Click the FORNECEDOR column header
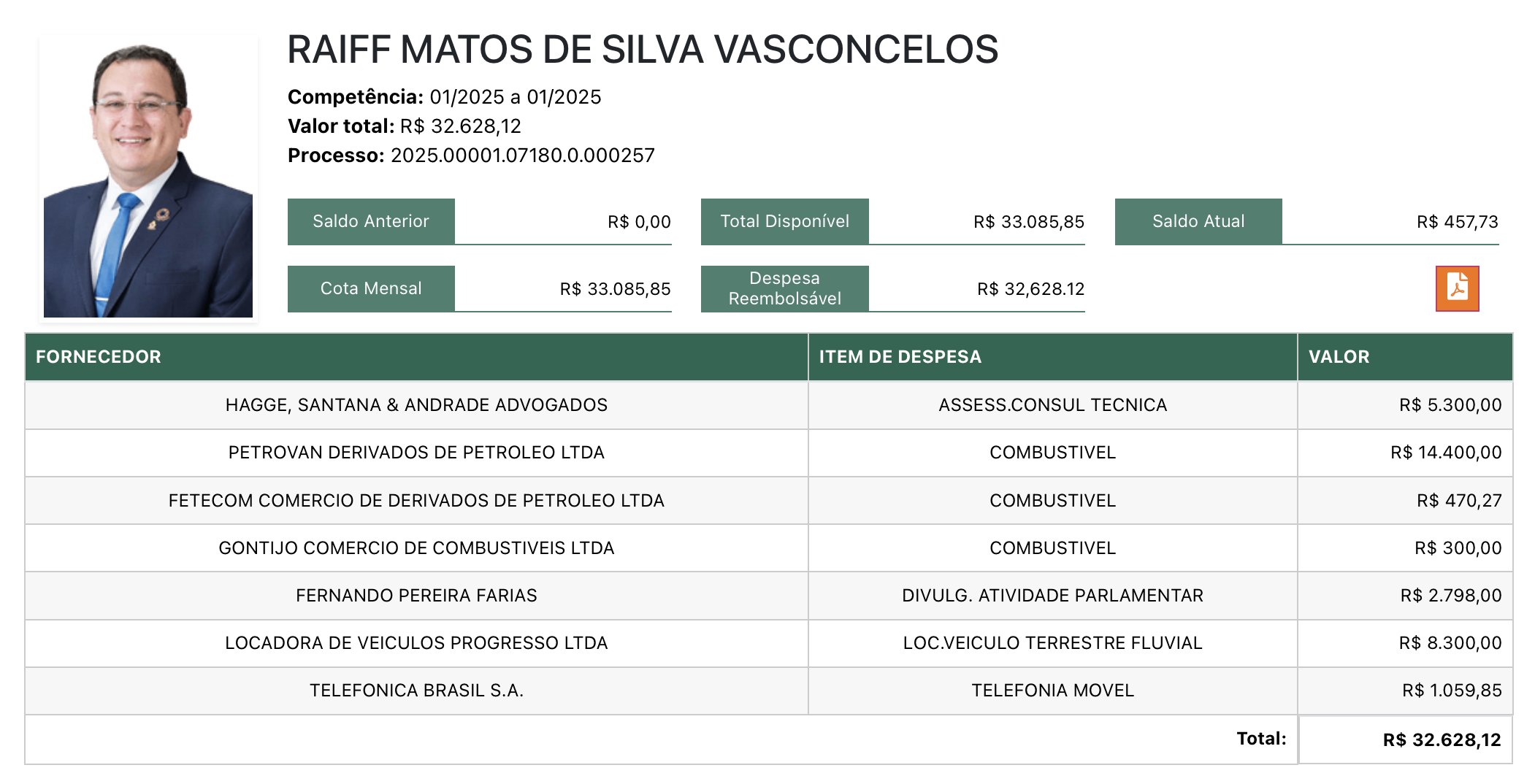This screenshot has height=784, width=1535. point(99,357)
